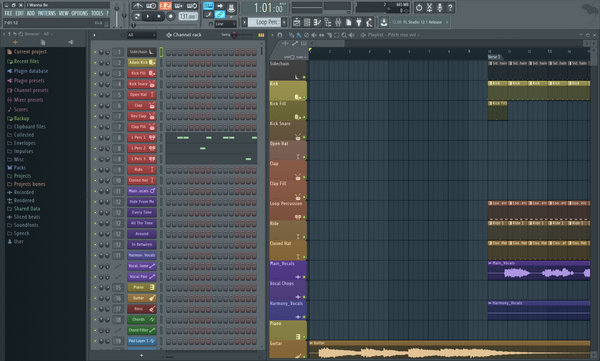The width and height of the screenshot is (600, 361).
Task: Mute the Clap channel green LED
Action: (95, 105)
